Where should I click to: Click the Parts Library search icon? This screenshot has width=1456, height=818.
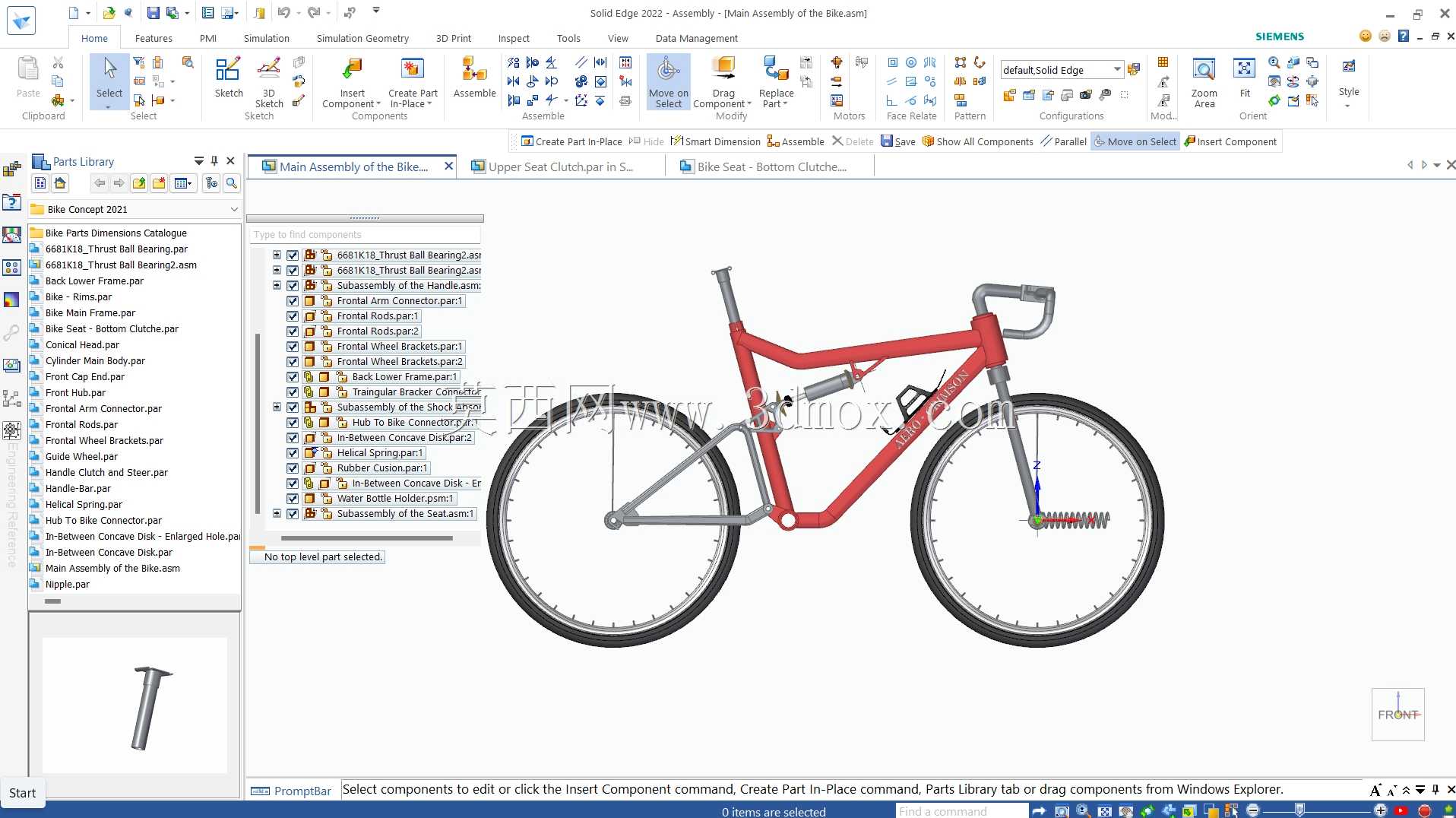[x=232, y=183]
